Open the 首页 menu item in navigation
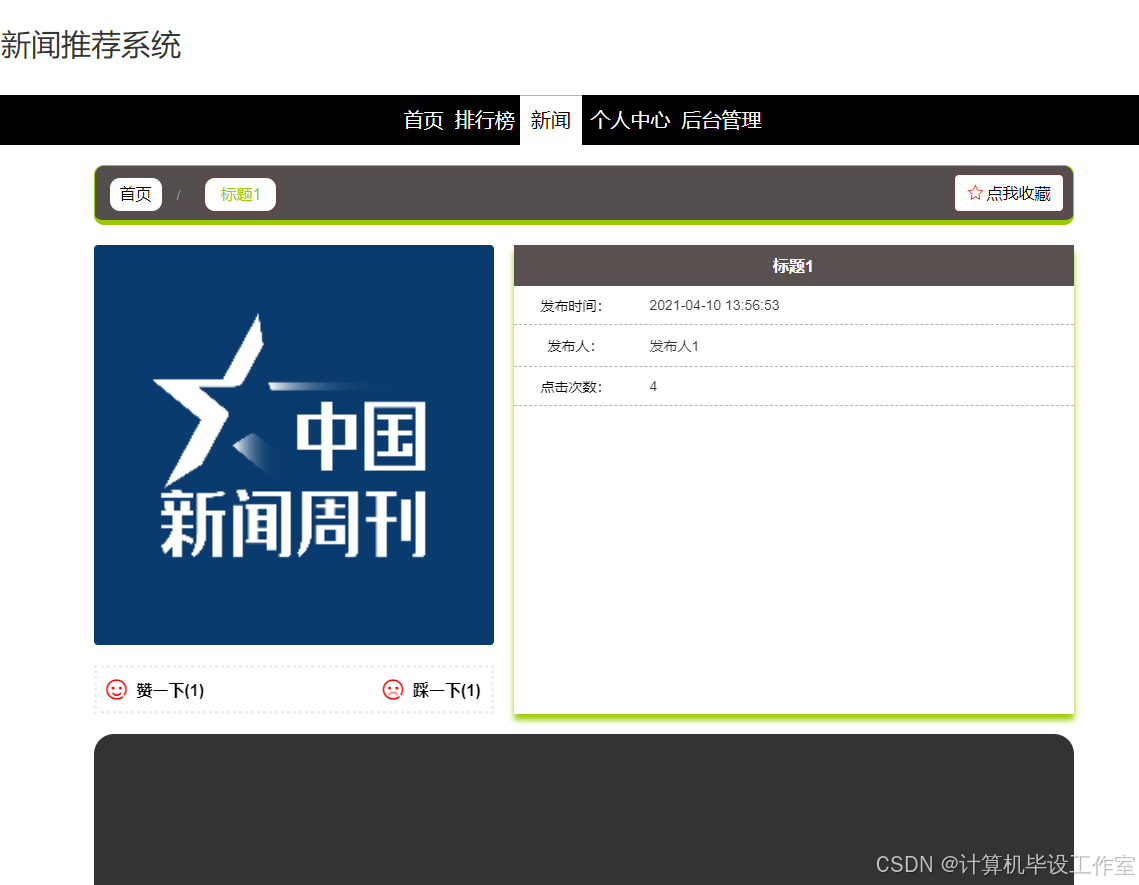Viewport: 1139px width, 885px height. click(x=423, y=120)
